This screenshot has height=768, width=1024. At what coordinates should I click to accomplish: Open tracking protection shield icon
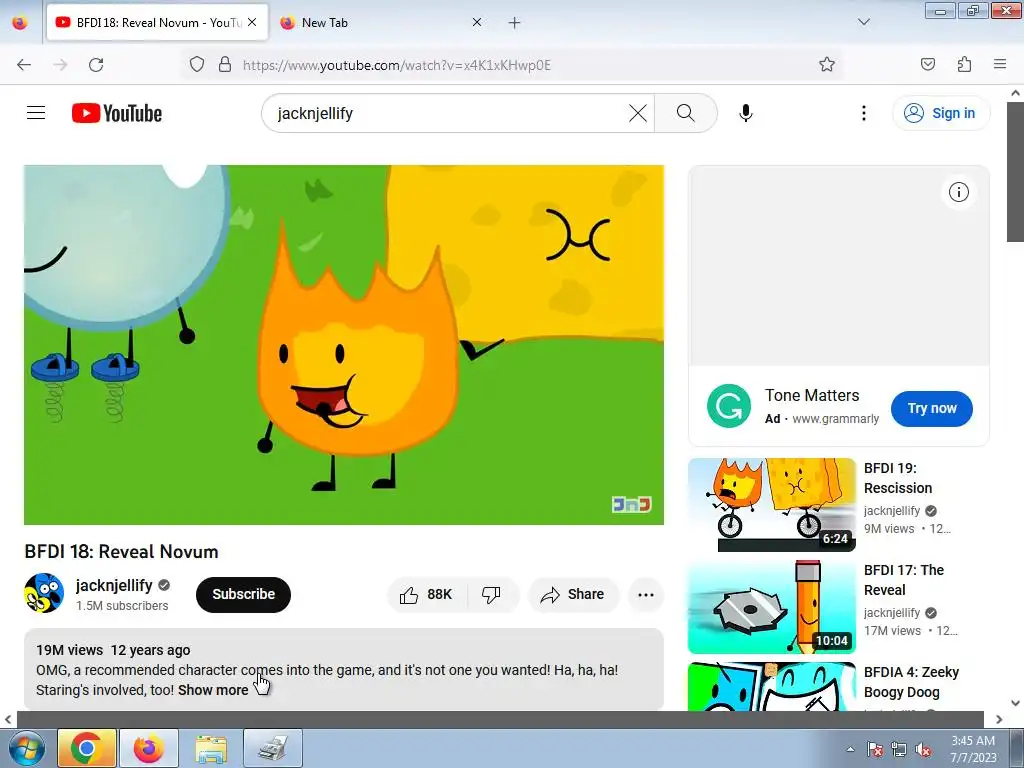(197, 64)
